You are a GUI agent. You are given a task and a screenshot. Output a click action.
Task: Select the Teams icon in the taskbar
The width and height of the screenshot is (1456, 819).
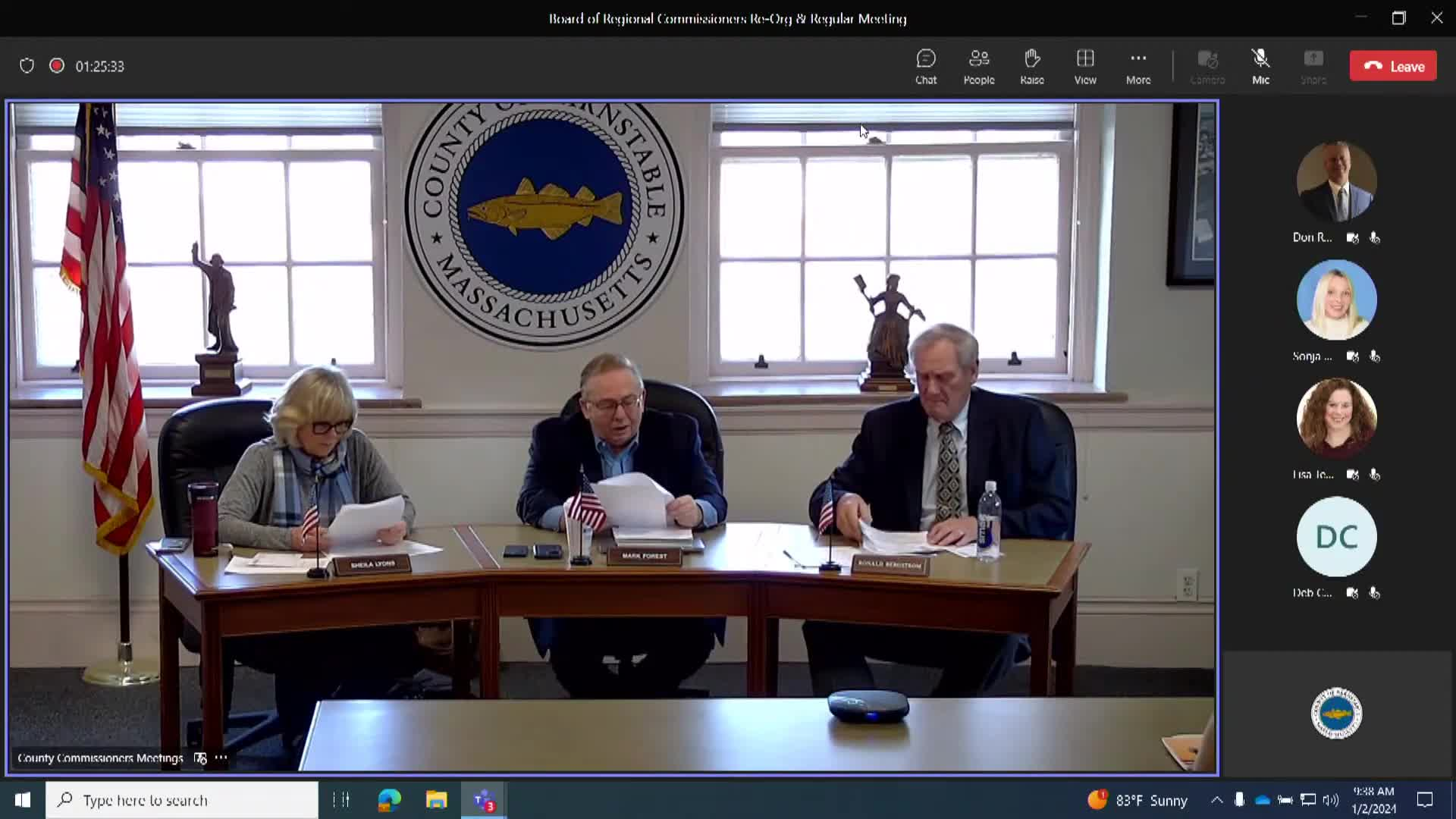point(483,800)
